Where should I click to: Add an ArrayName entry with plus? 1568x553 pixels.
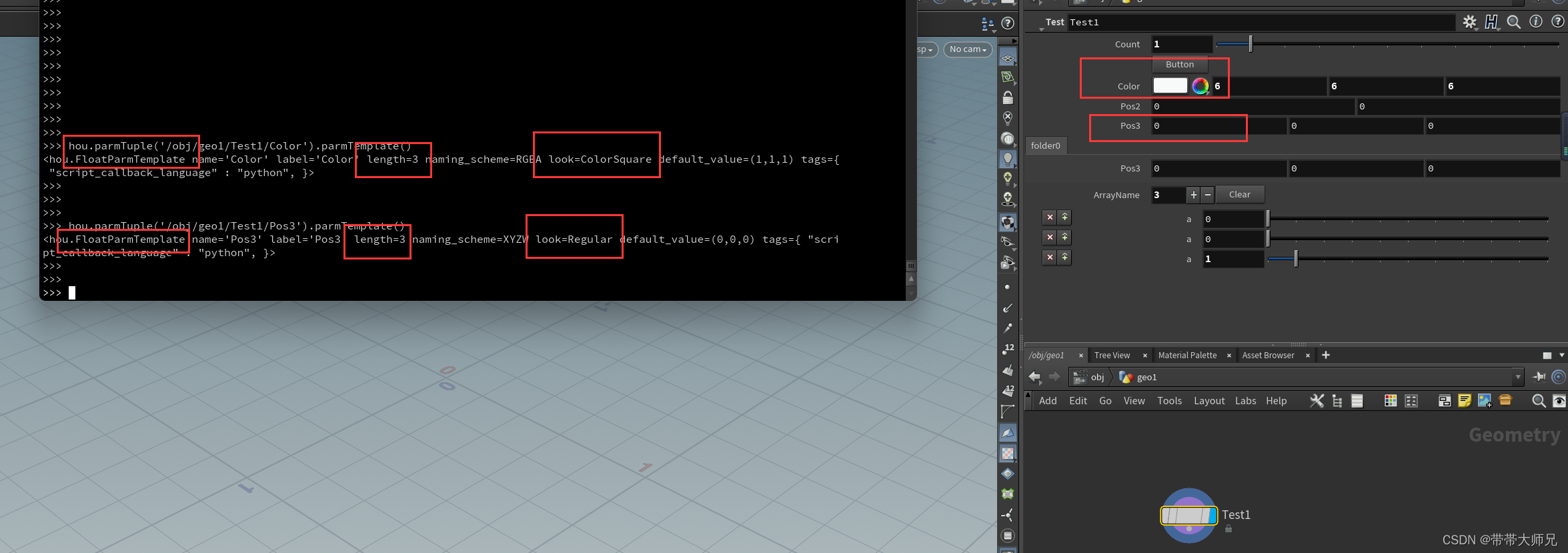pos(1193,195)
